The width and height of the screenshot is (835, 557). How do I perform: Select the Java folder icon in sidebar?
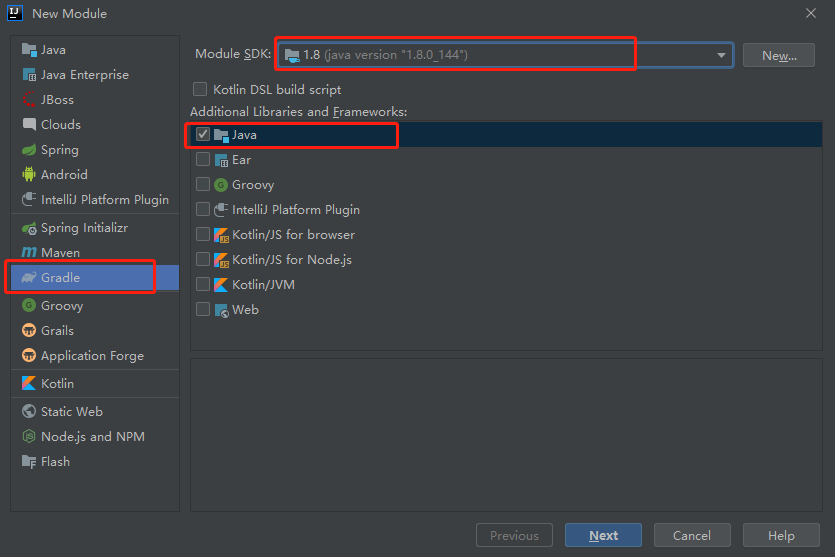pyautogui.click(x=29, y=50)
